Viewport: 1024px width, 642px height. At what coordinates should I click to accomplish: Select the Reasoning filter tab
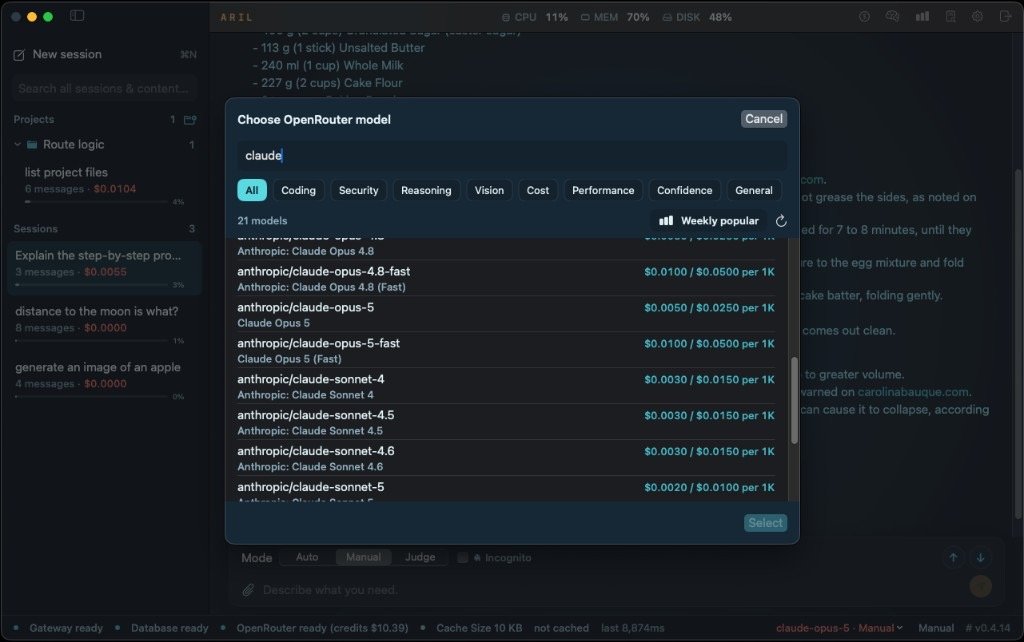[x=426, y=190]
